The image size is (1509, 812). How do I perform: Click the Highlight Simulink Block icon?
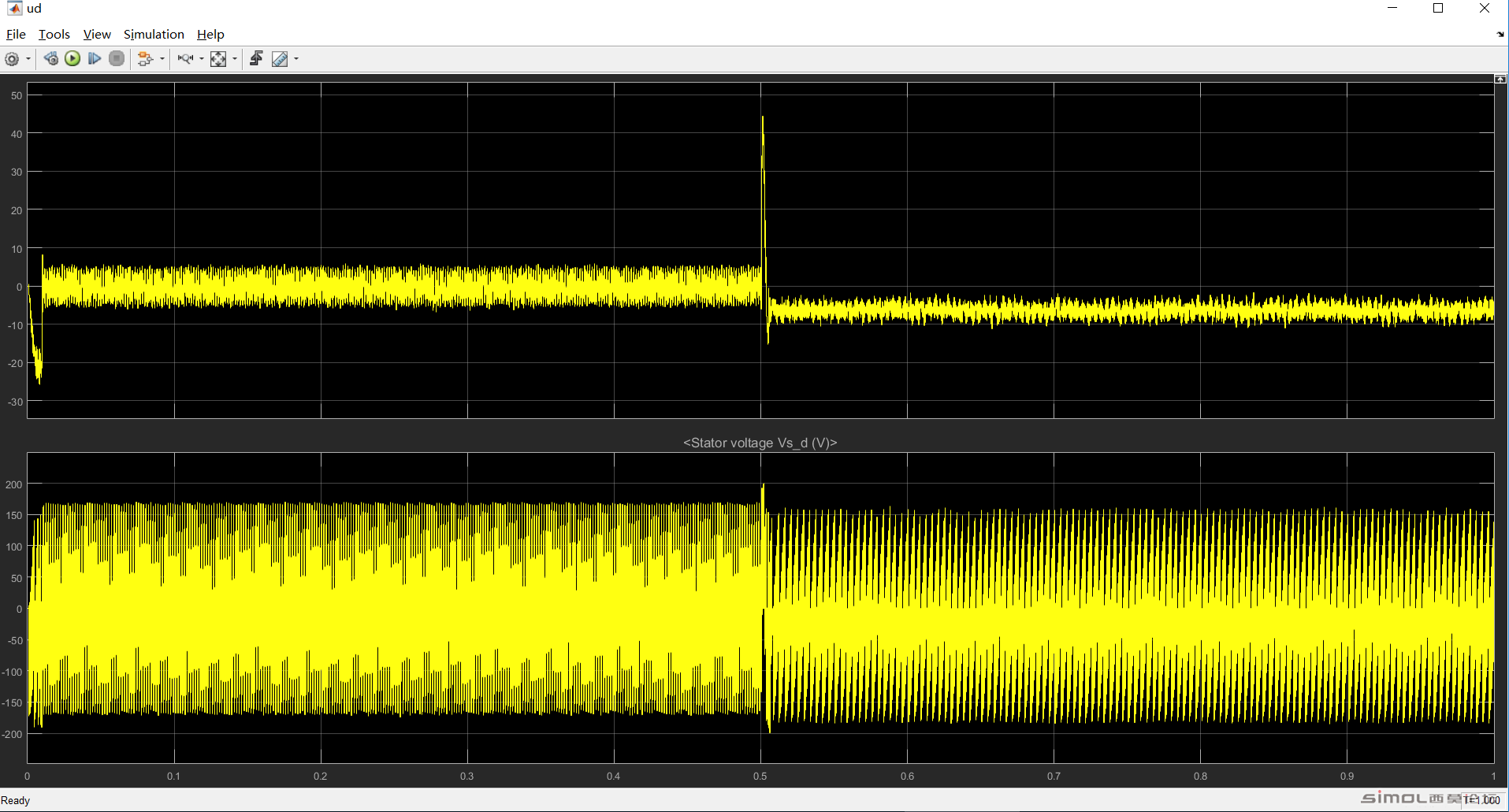145,59
